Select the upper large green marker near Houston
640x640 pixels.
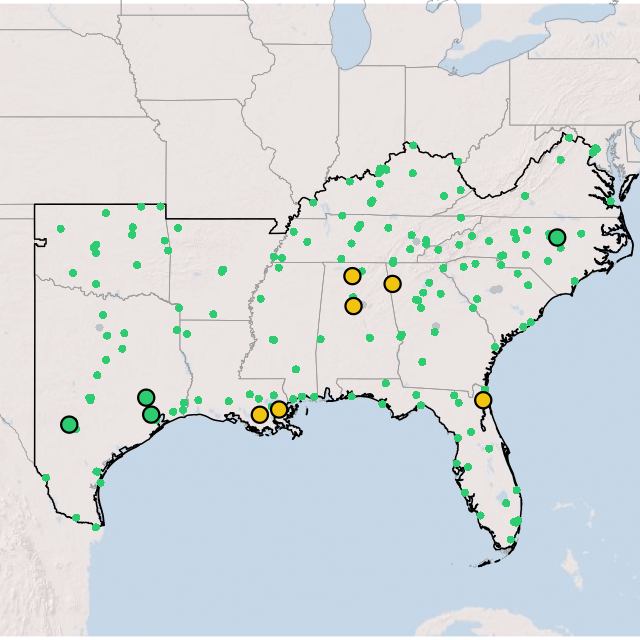pos(146,398)
